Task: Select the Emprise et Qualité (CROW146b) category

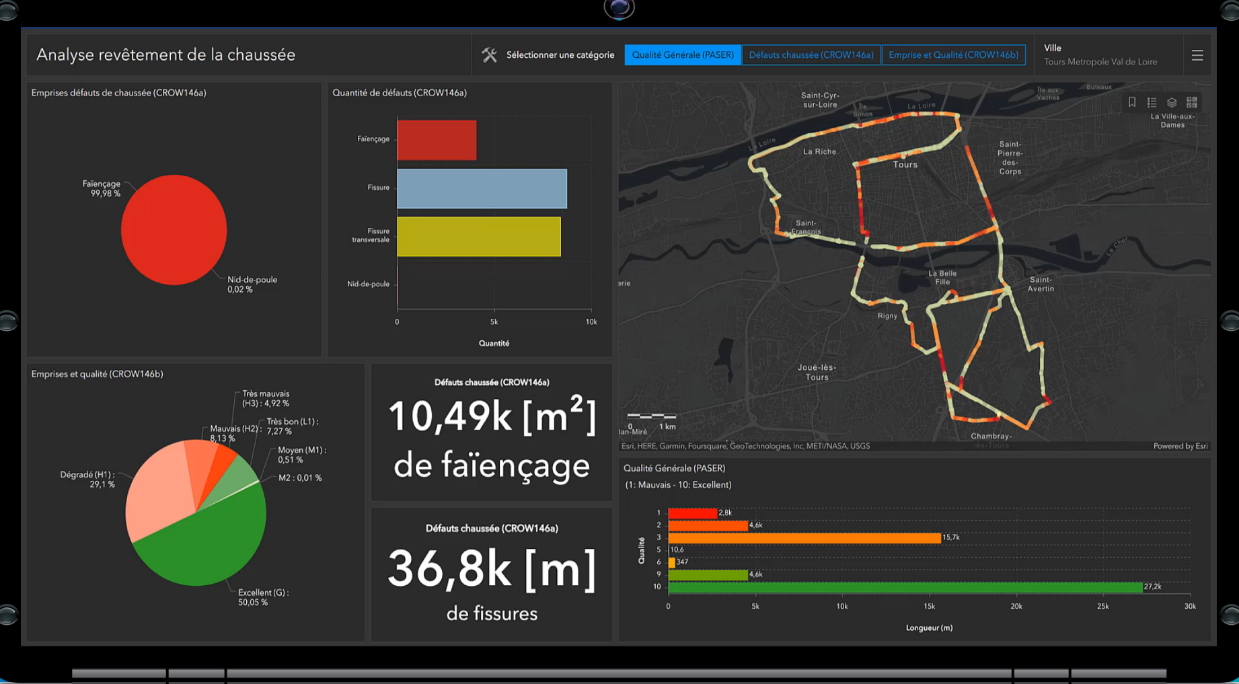Action: pos(953,55)
